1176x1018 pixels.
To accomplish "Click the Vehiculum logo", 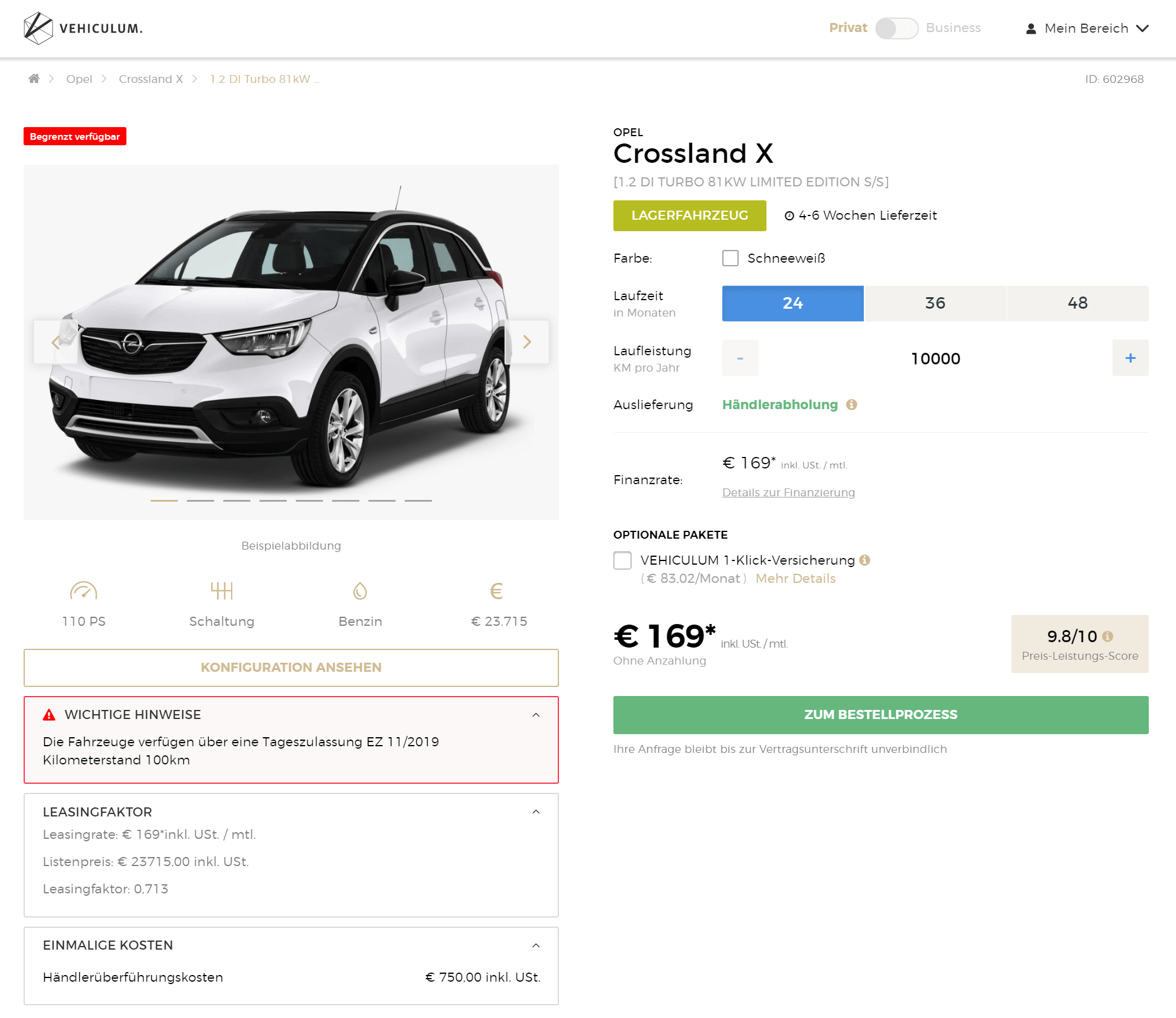I will (x=83, y=28).
